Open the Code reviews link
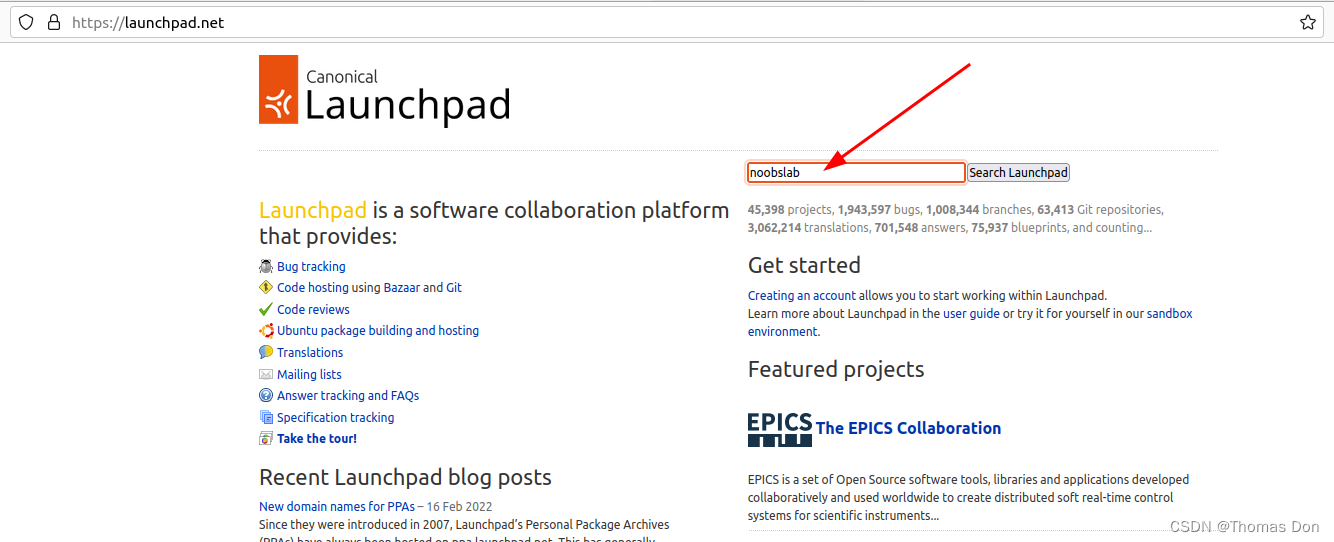 point(313,309)
